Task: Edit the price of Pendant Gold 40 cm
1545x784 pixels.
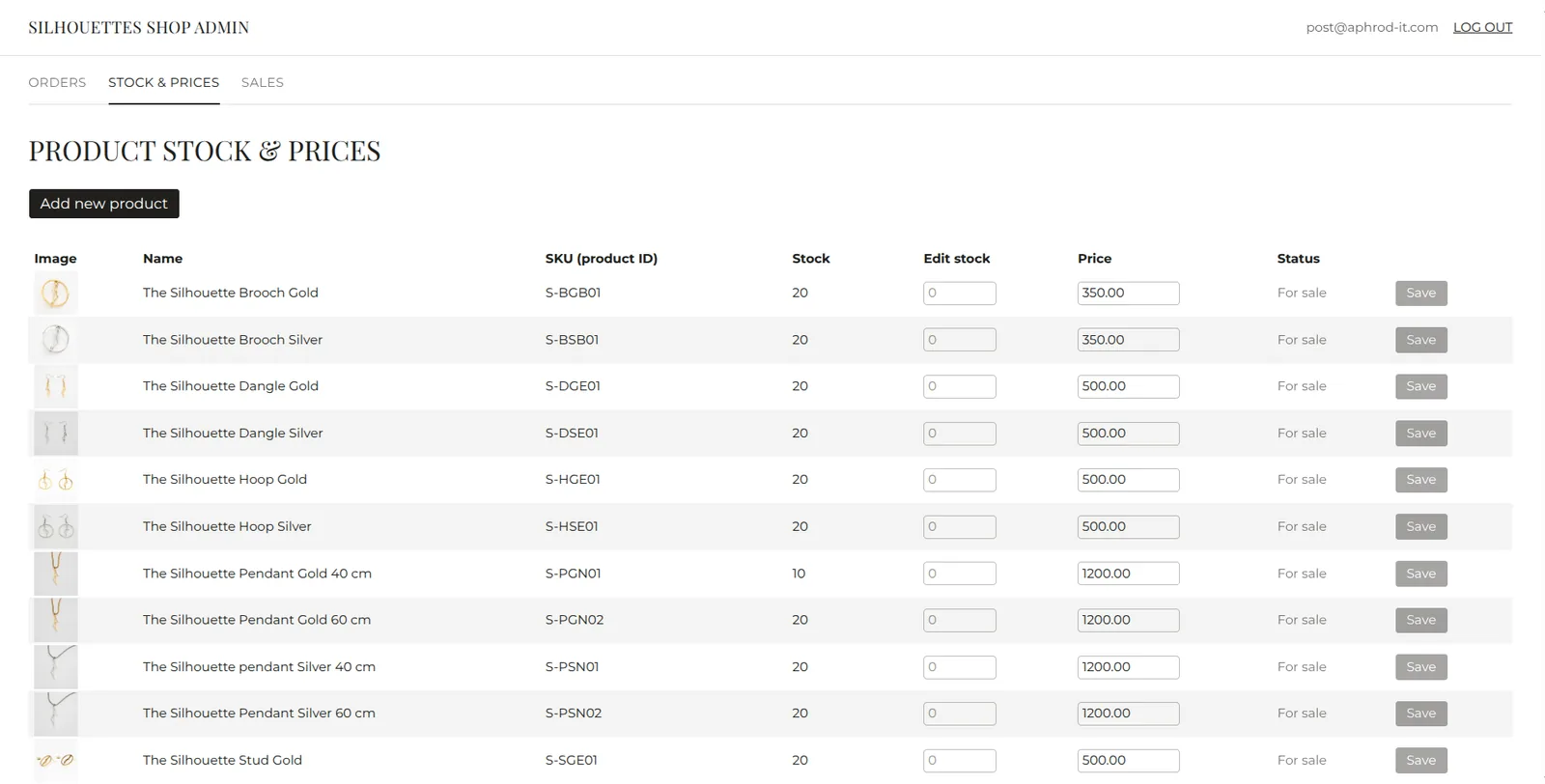Action: point(1128,574)
